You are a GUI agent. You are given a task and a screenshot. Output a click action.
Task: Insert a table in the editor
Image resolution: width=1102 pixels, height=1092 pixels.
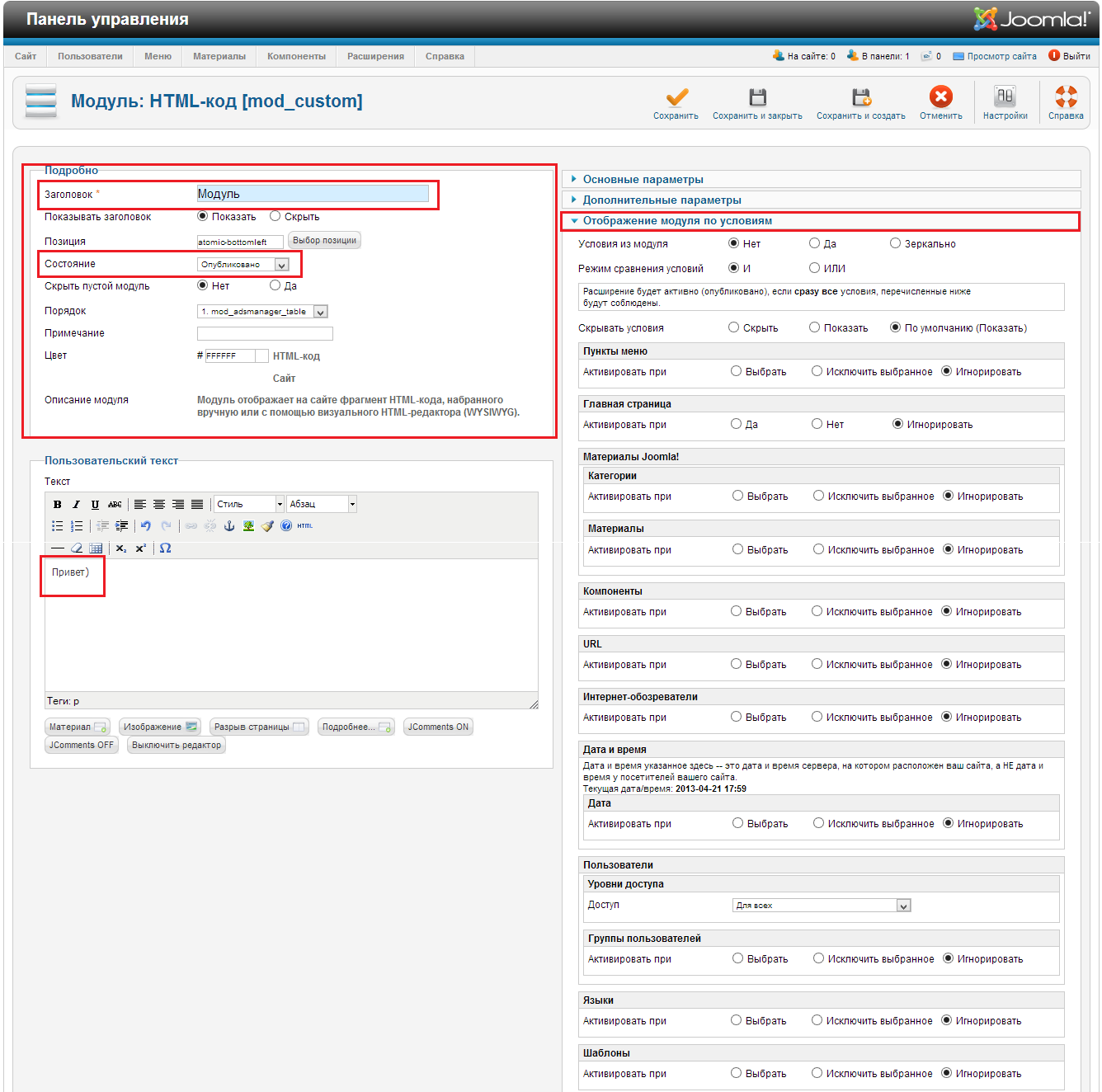pyautogui.click(x=96, y=548)
